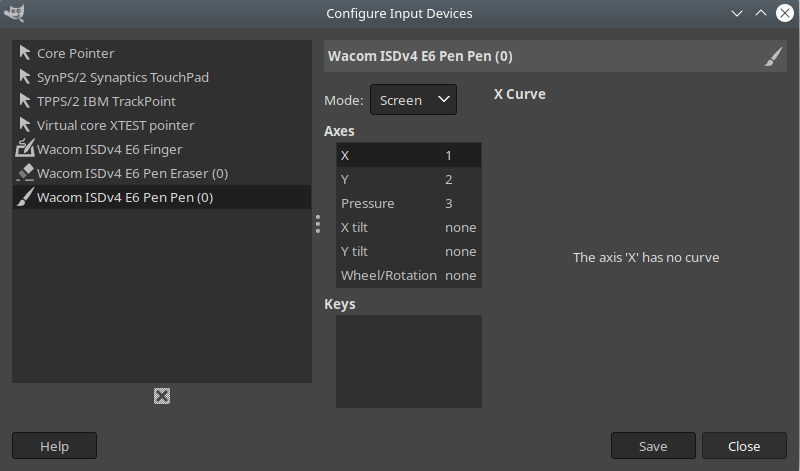Select Virtual core XTEST pointer device
The height and width of the screenshot is (471, 800).
click(x=162, y=125)
